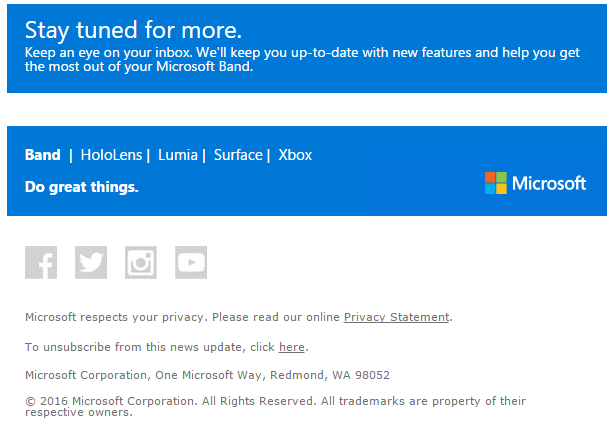
Task: Click the Microsoft wordmark text
Action: click(x=549, y=184)
